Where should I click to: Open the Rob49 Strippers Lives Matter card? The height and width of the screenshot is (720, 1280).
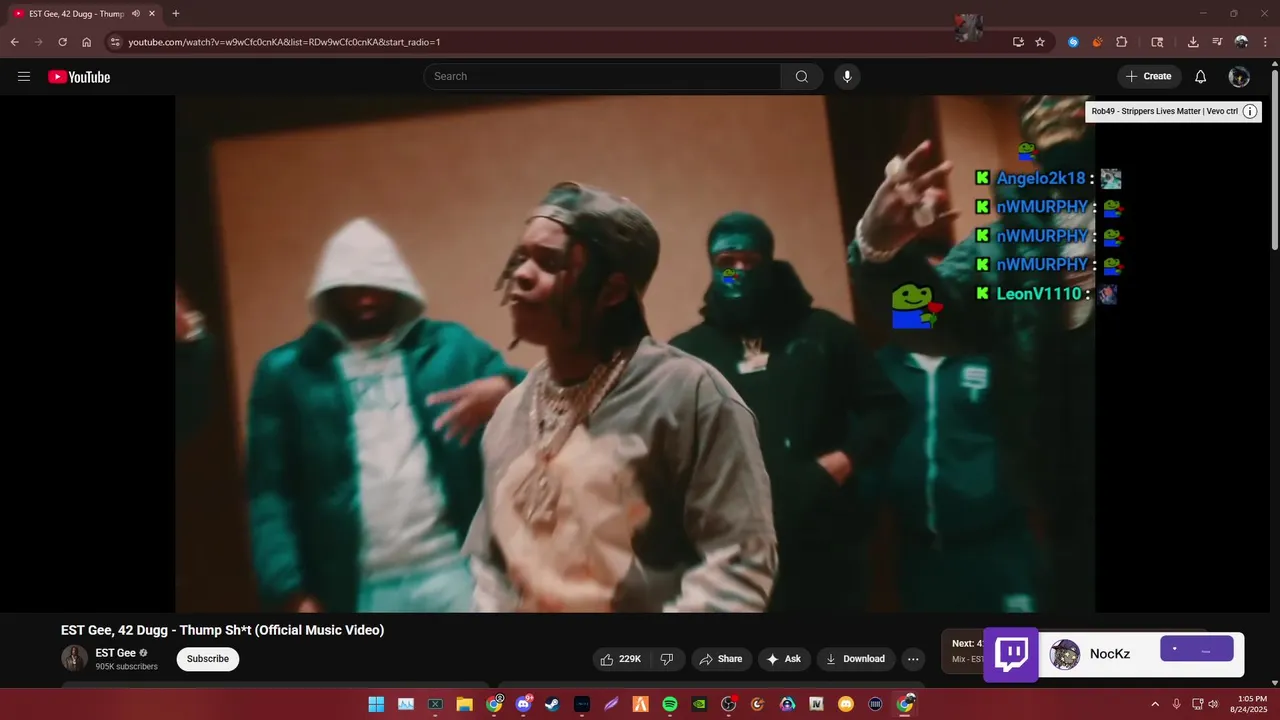point(1164,111)
